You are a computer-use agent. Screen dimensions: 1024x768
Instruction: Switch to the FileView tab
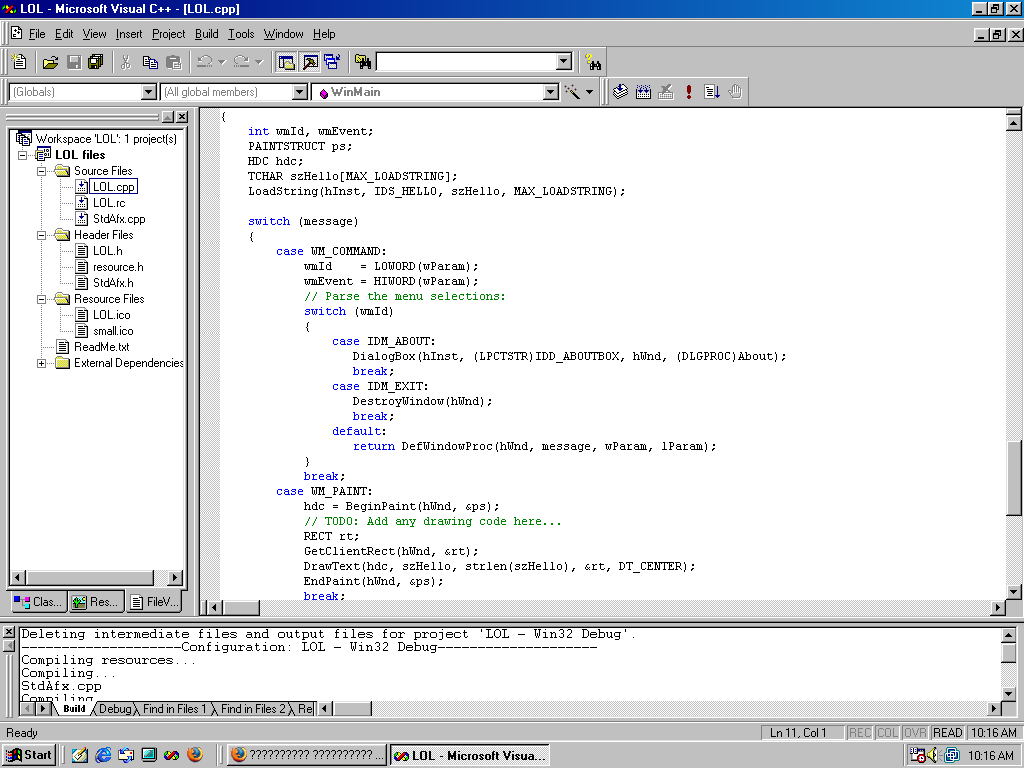click(x=154, y=601)
